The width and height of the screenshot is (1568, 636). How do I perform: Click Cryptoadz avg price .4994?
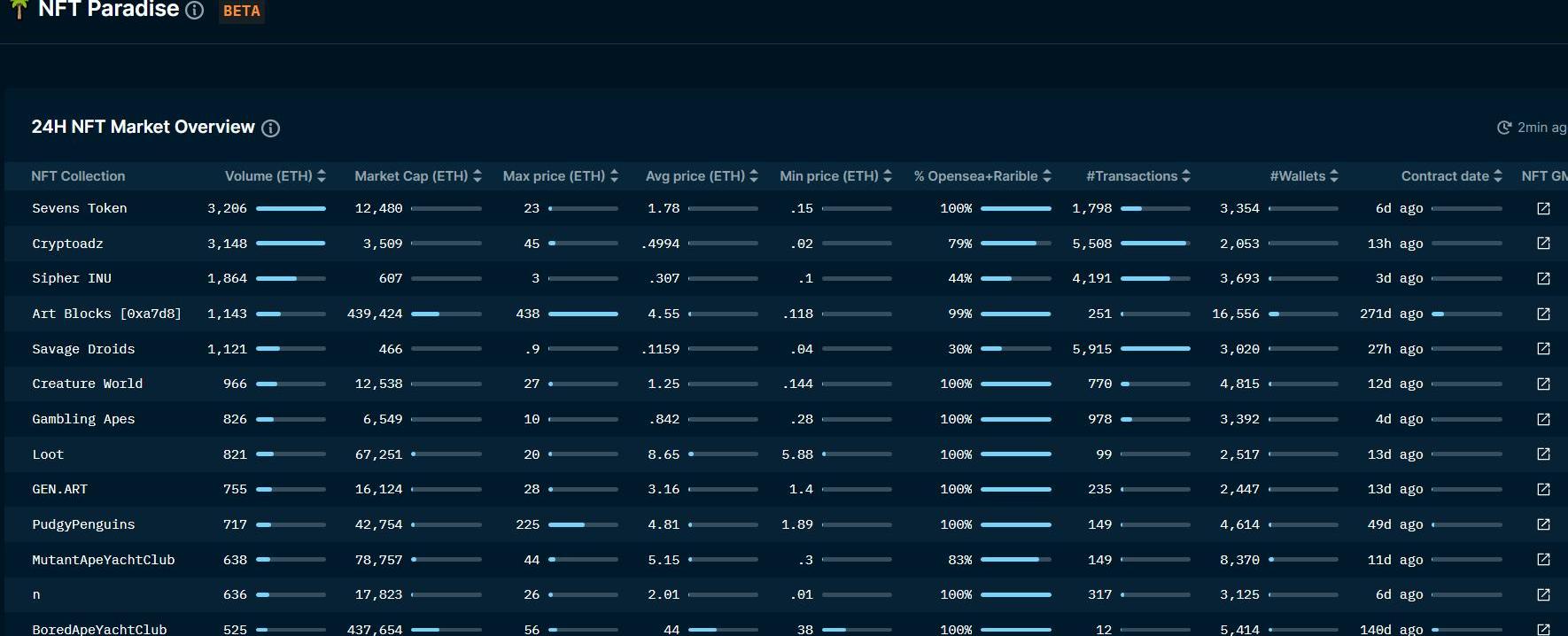(x=660, y=244)
